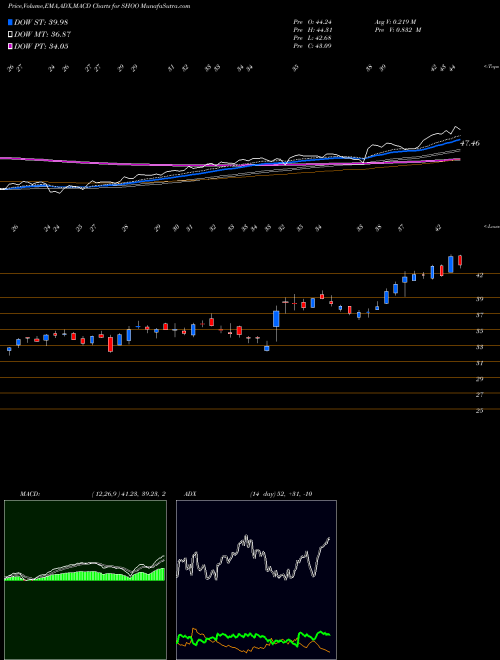Click the 31 price axis label
Image resolution: width=500 pixels, height=660 pixels.
pyautogui.click(x=479, y=363)
